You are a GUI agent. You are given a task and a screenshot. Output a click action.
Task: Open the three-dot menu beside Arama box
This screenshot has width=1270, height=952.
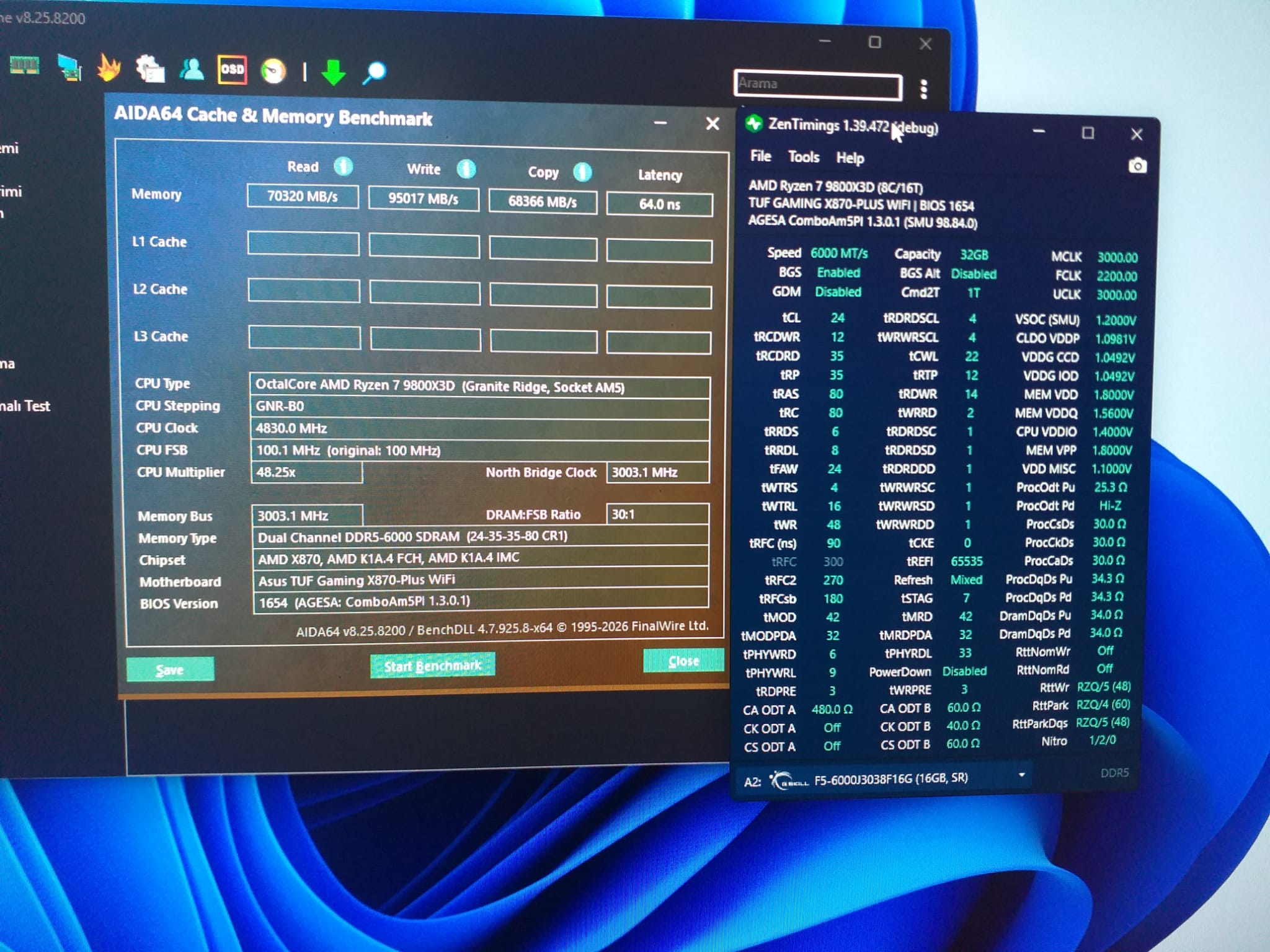tap(924, 89)
